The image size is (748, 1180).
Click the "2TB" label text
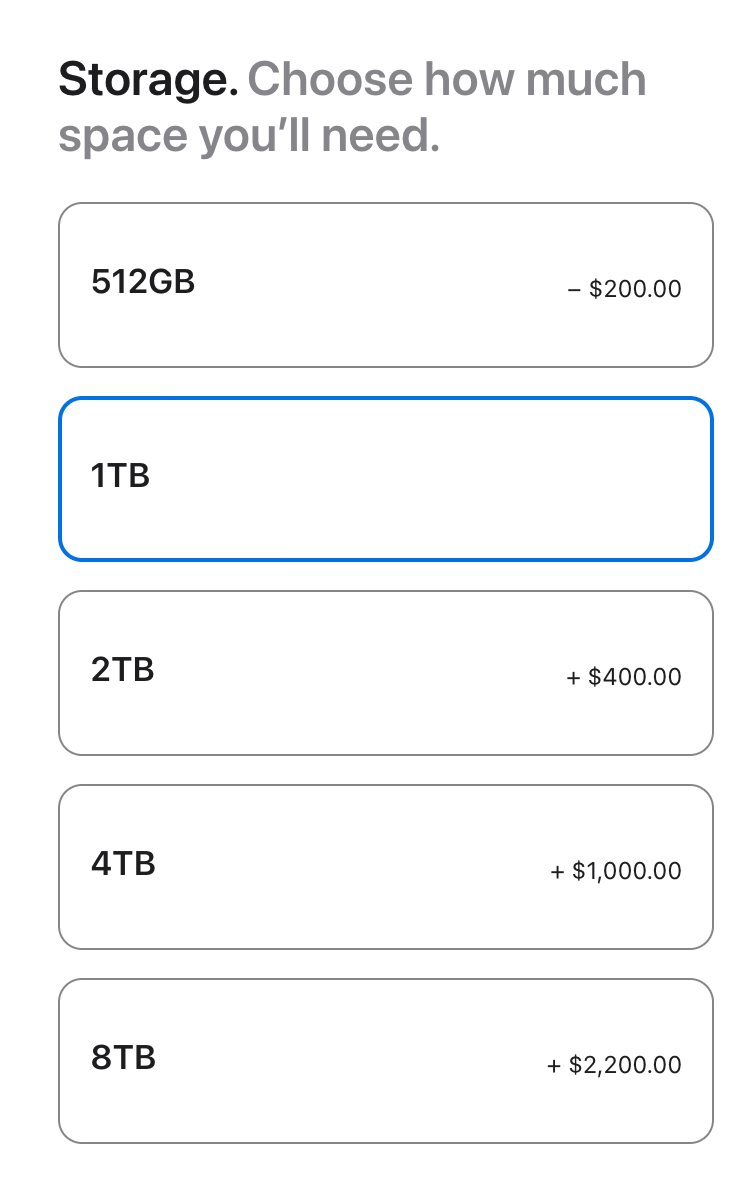coord(123,670)
